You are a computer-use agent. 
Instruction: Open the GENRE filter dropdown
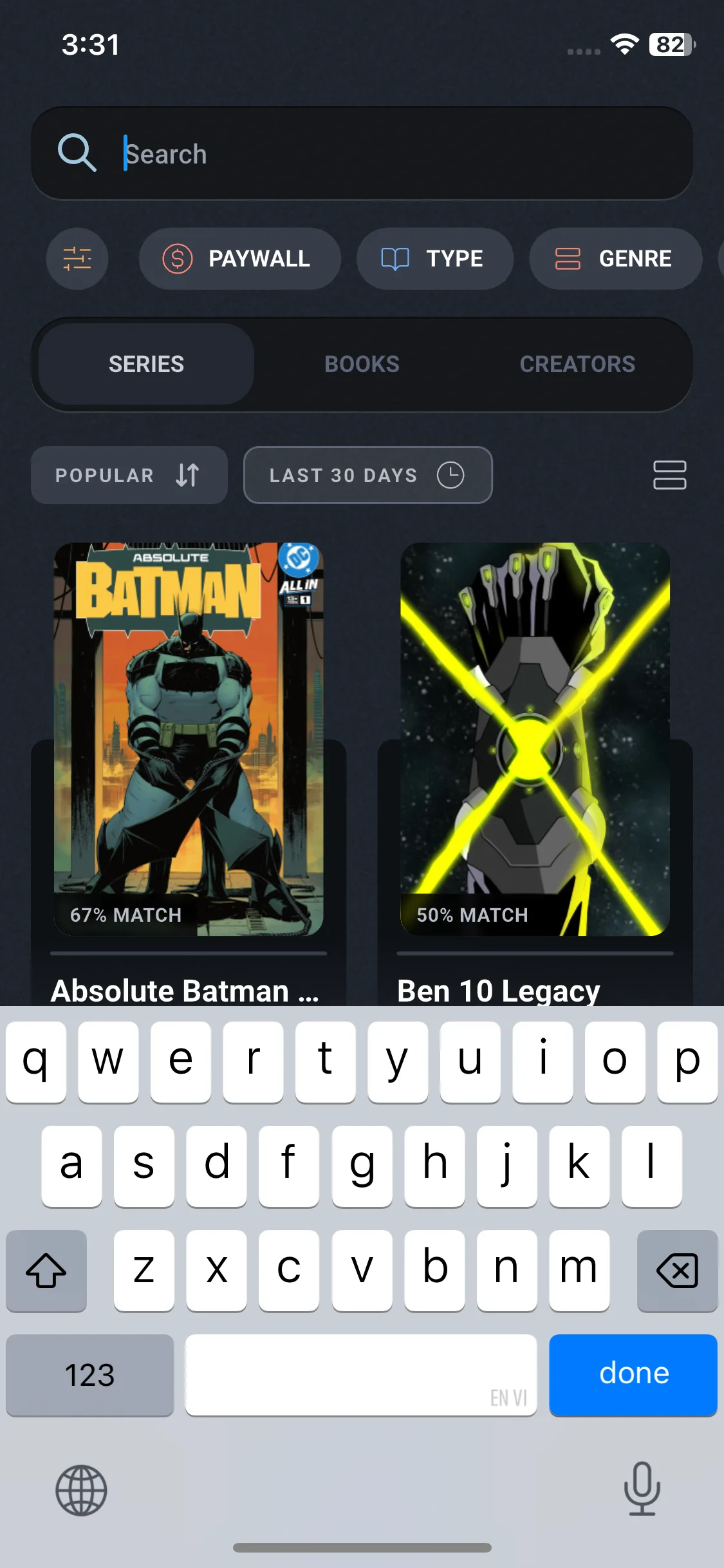tap(615, 259)
